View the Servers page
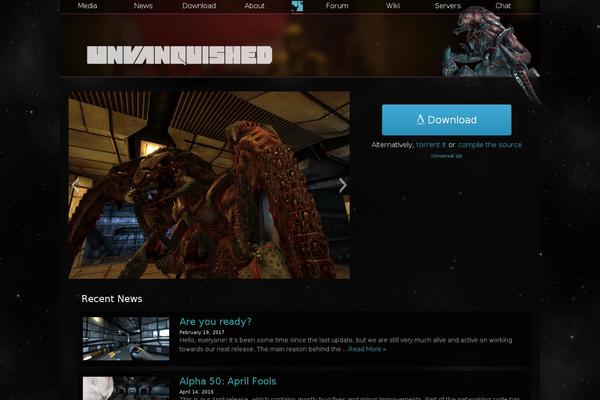This screenshot has height=400, width=600. click(448, 6)
